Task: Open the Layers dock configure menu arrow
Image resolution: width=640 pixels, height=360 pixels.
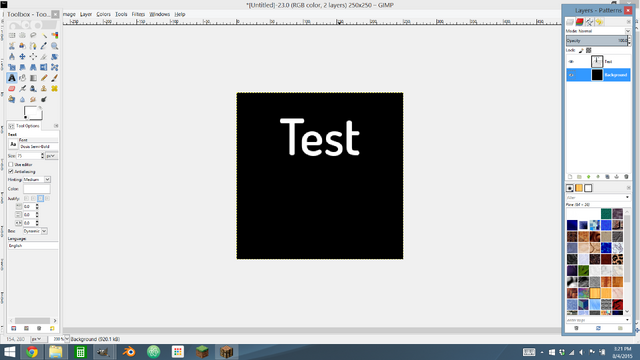Action: point(629,22)
